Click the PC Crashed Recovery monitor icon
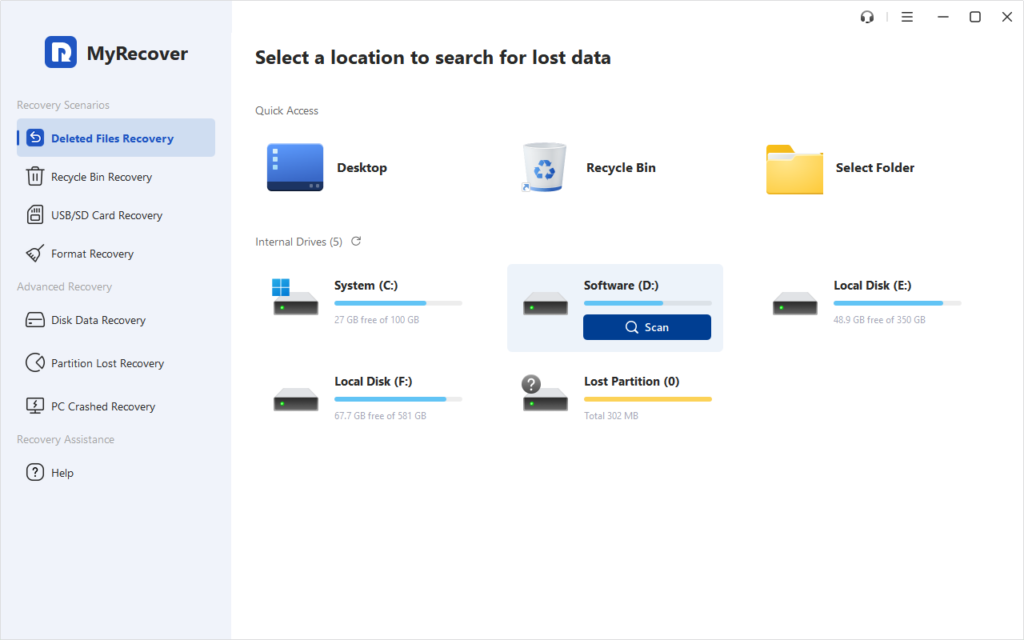The image size is (1024, 640). (35, 406)
